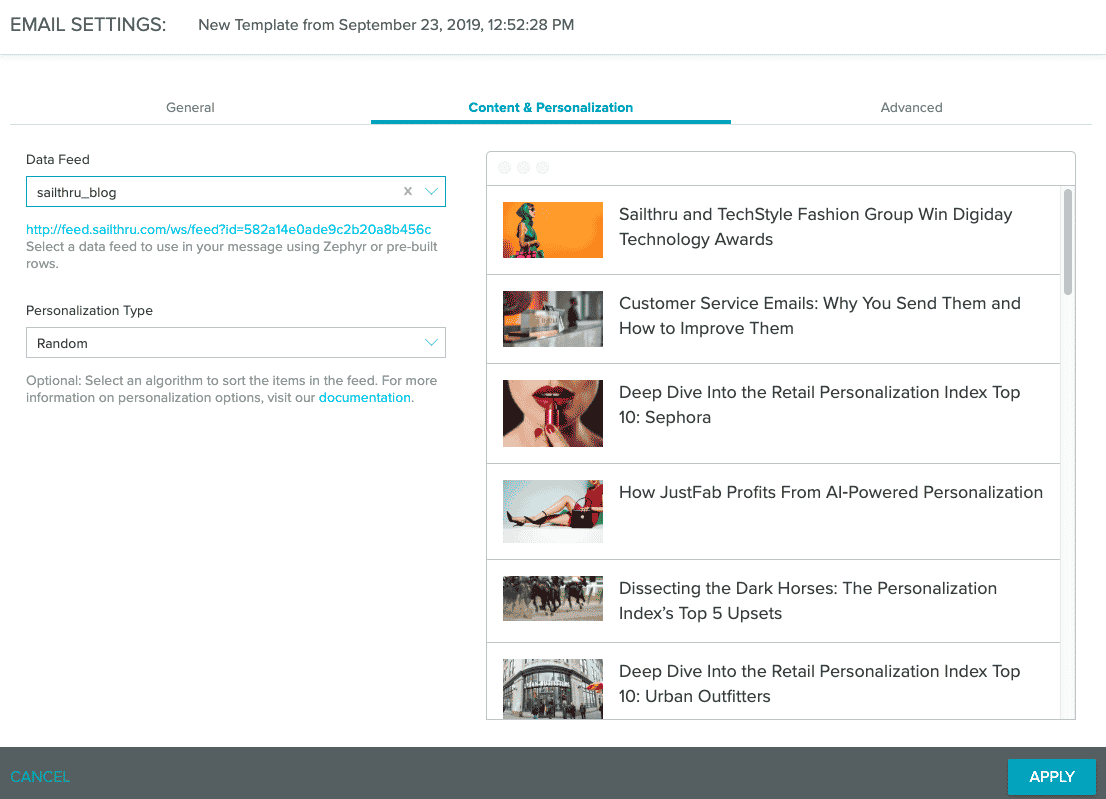Image resolution: width=1106 pixels, height=799 pixels.
Task: Expand the Data Feed dropdown arrow
Action: click(x=431, y=192)
